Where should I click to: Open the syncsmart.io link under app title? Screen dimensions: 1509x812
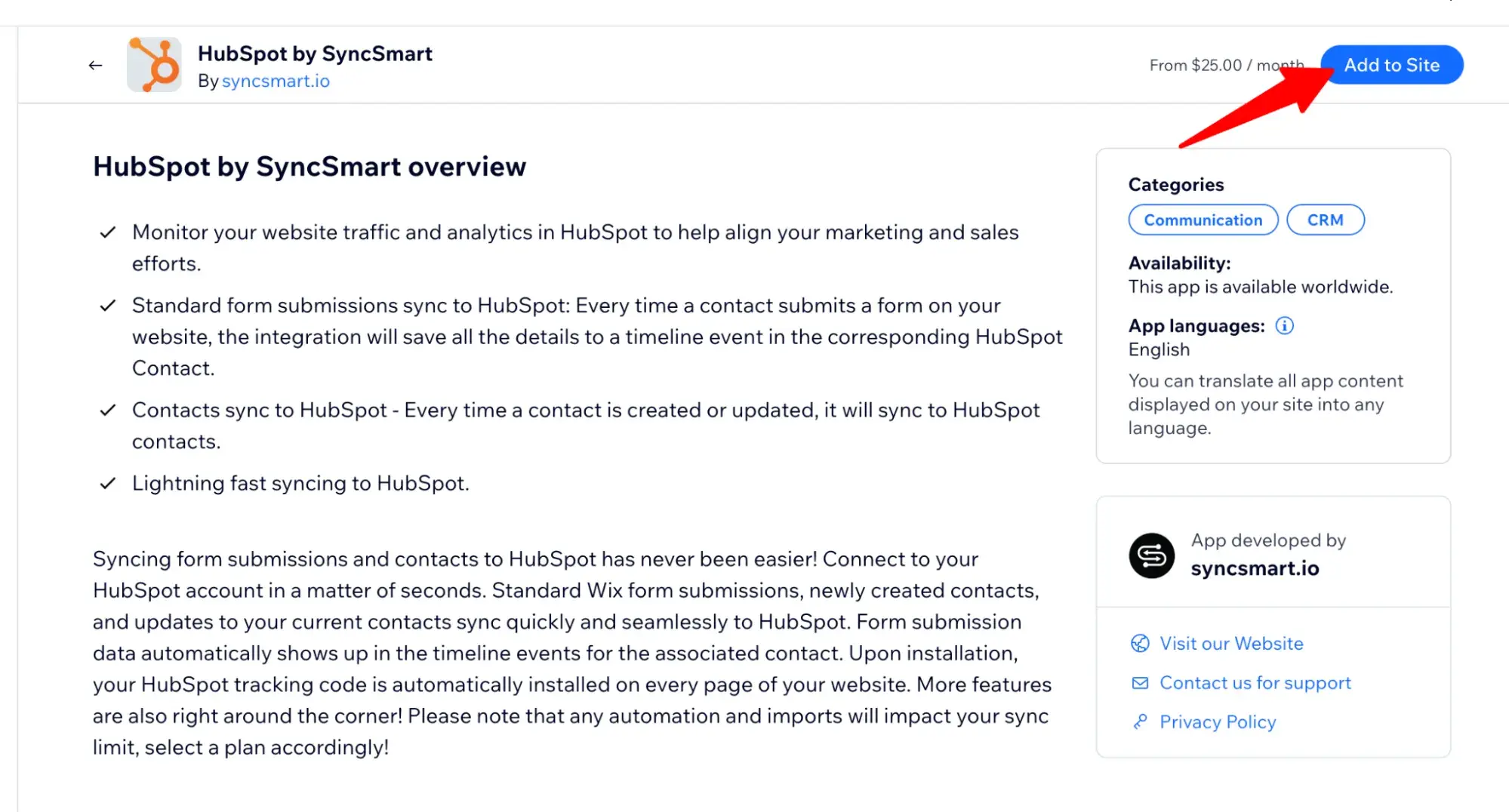276,81
